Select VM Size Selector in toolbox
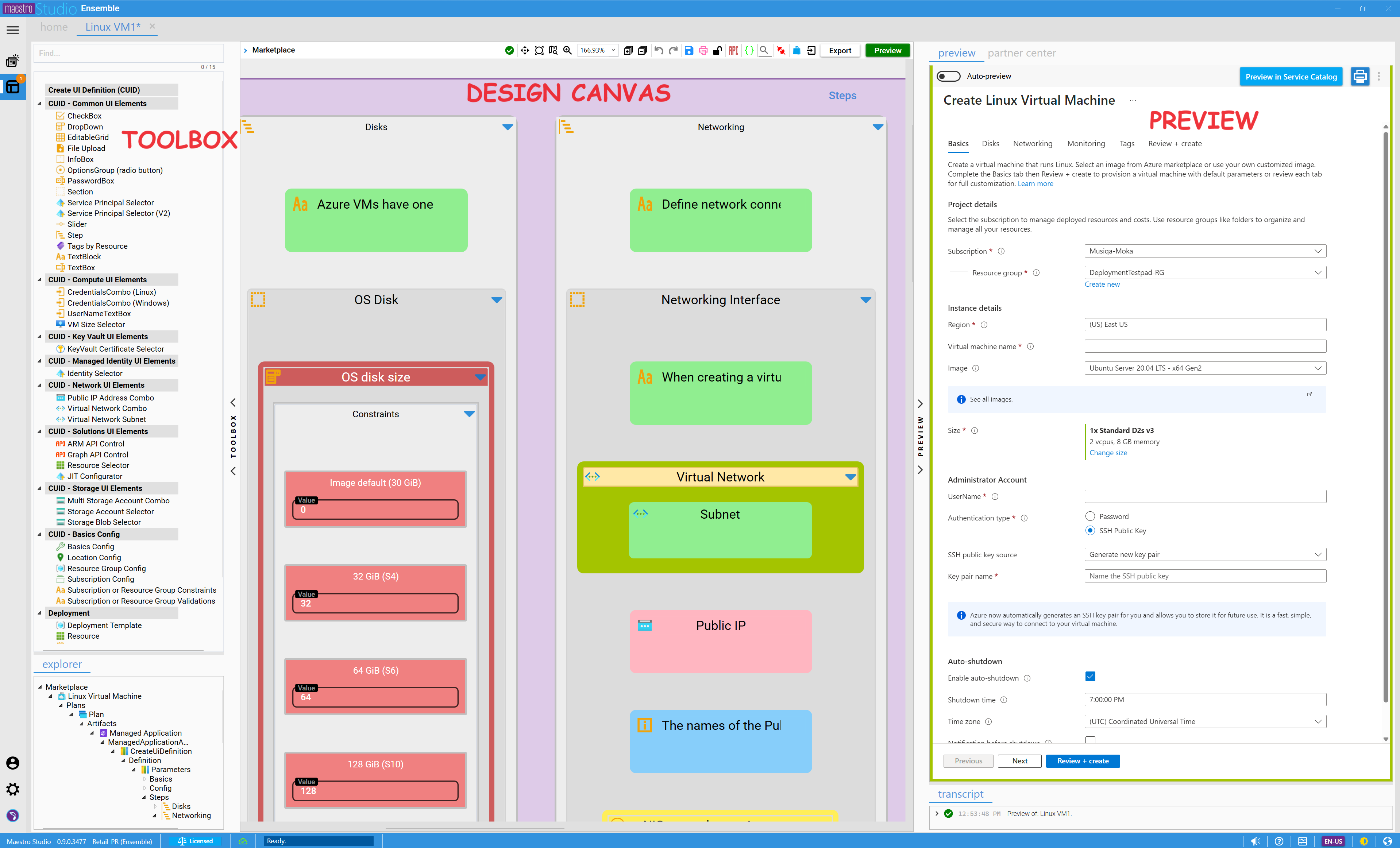This screenshot has width=1400, height=848. (96, 324)
